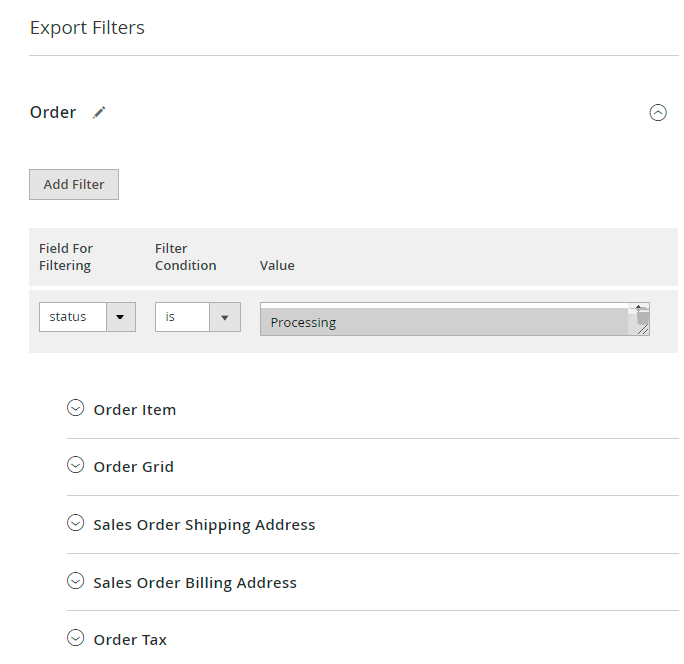The height and width of the screenshot is (664, 684).
Task: Click the Order Grid section title
Action: (x=133, y=466)
